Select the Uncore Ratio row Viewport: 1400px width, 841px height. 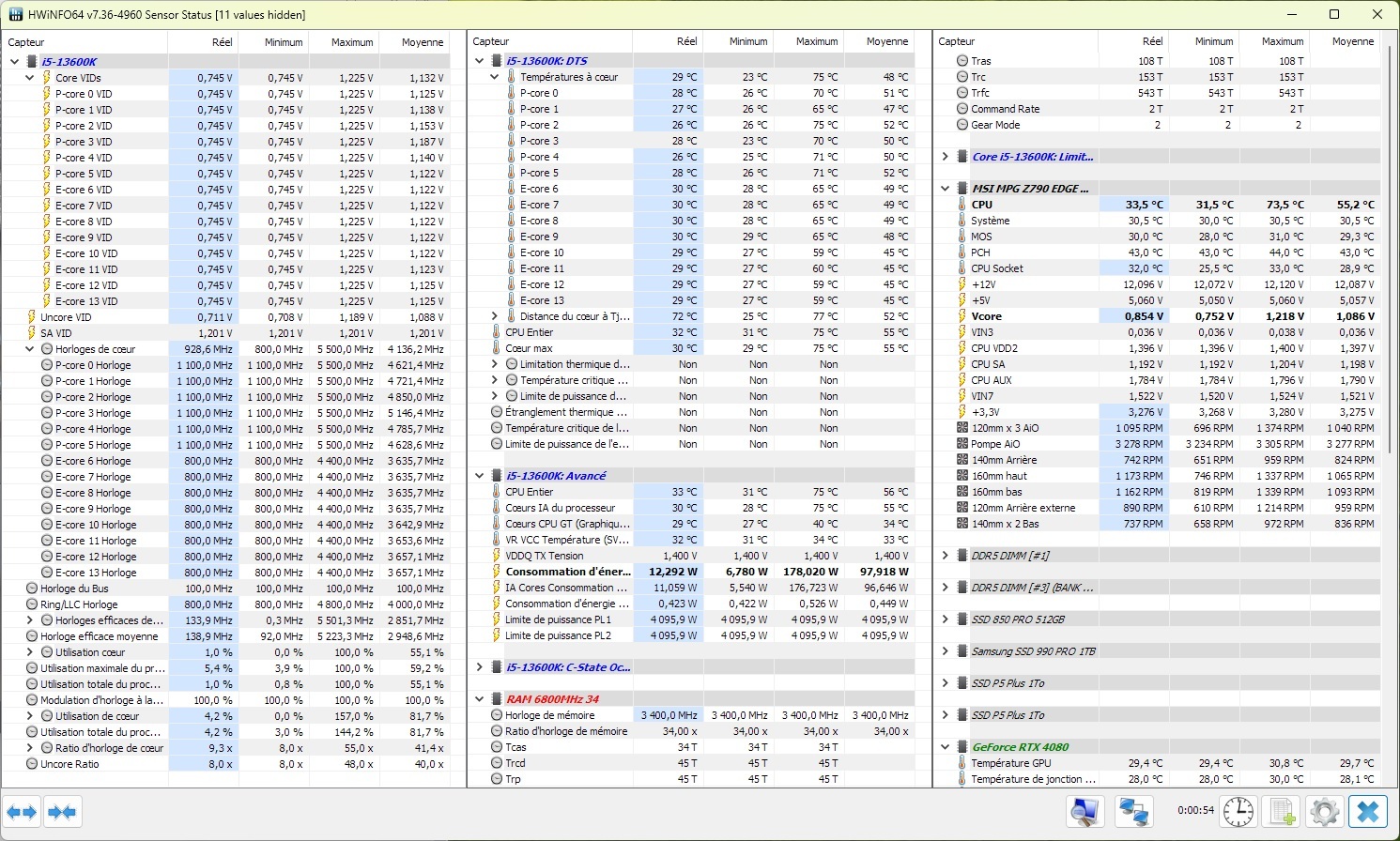225,764
